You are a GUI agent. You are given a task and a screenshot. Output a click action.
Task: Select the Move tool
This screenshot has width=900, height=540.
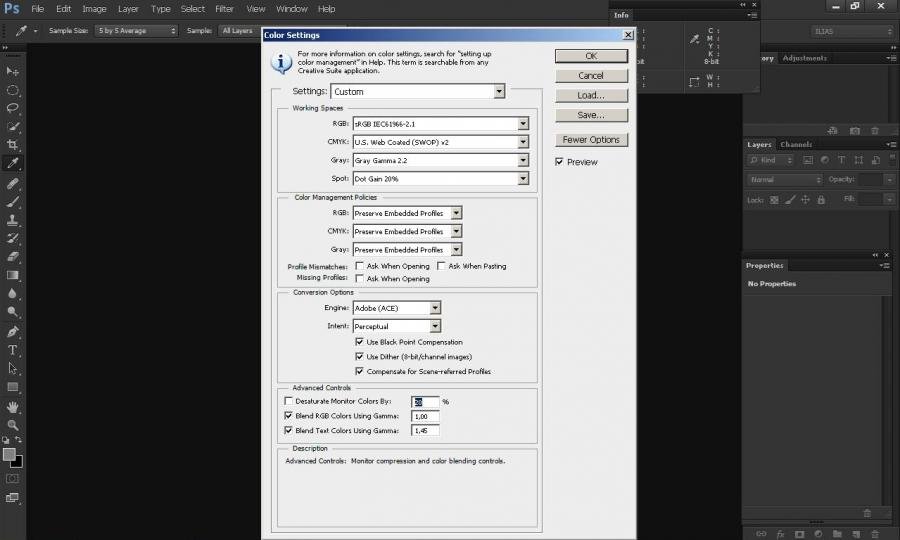(13, 72)
